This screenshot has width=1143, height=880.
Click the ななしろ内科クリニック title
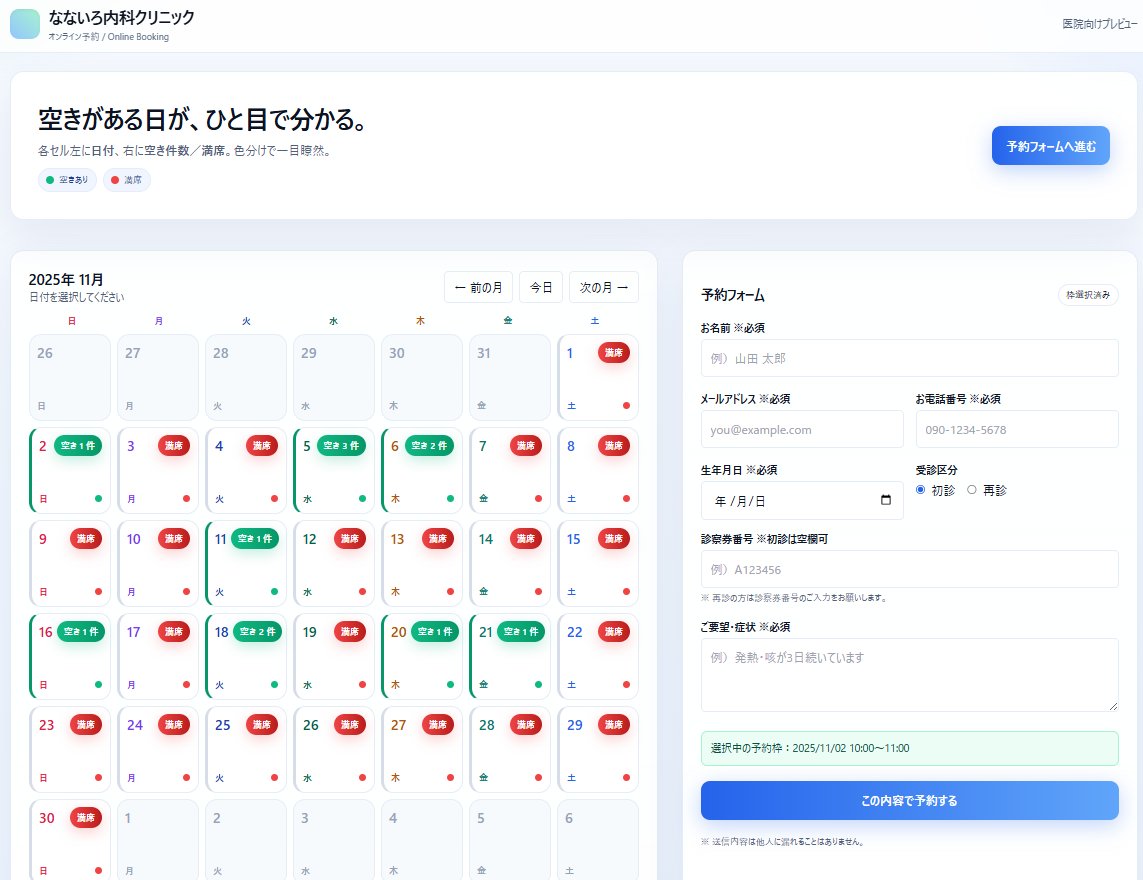coord(122,17)
